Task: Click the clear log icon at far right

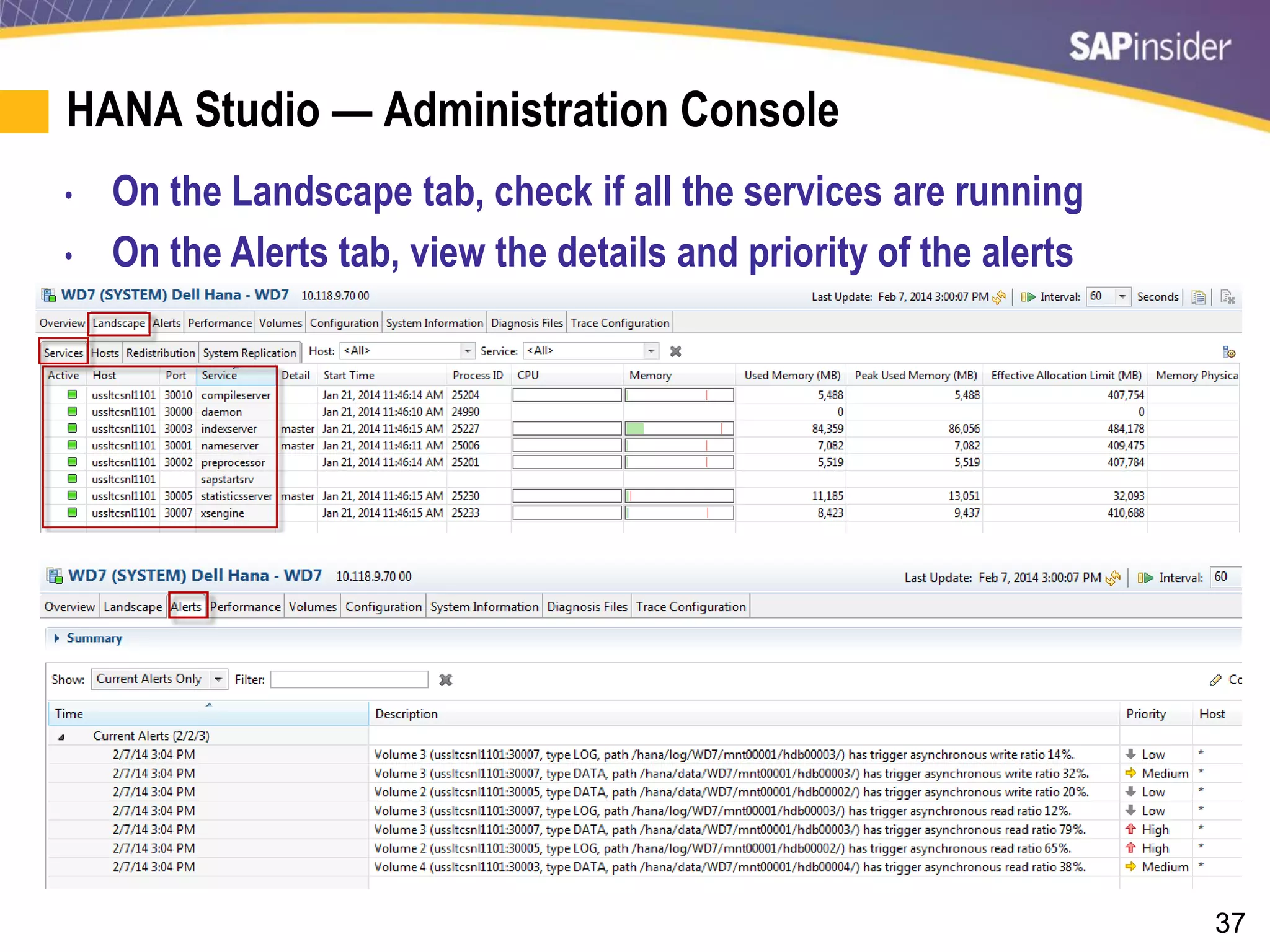Action: pos(1228,297)
